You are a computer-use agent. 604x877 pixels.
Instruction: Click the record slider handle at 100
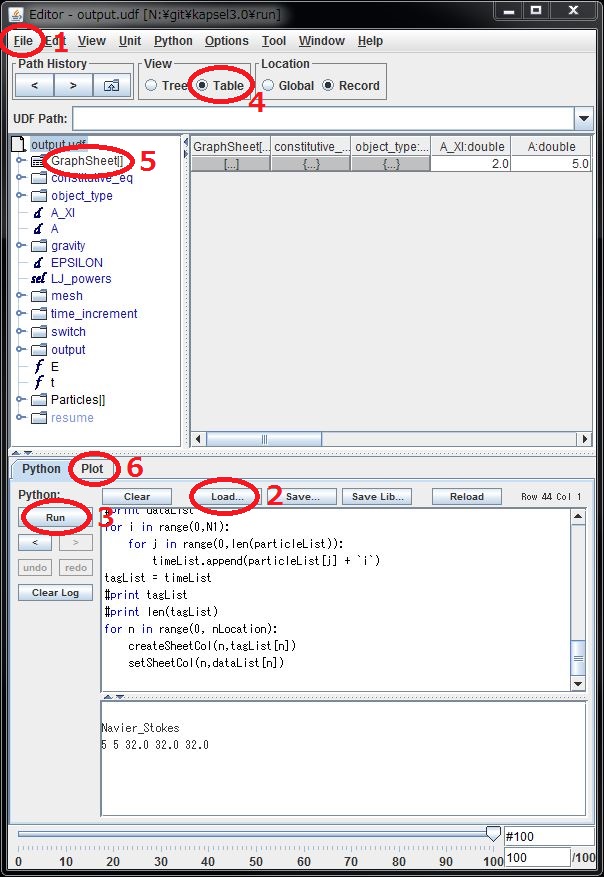(492, 834)
